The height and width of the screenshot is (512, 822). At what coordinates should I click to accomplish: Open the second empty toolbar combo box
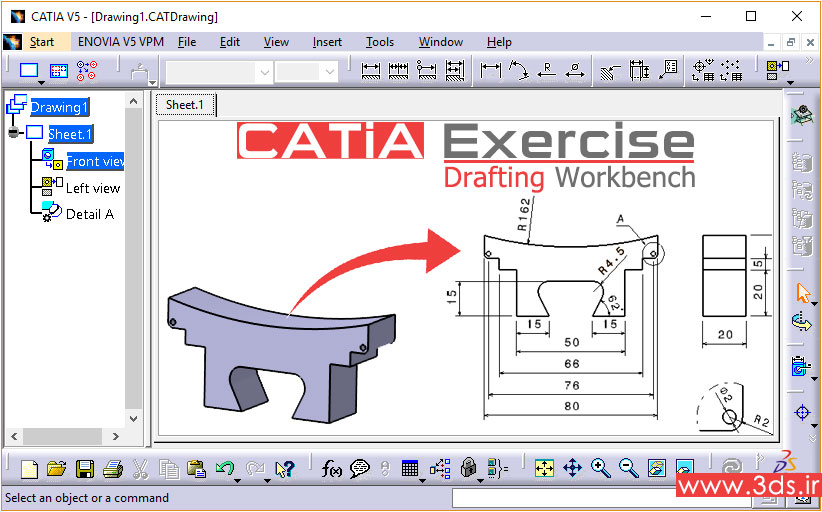click(306, 72)
